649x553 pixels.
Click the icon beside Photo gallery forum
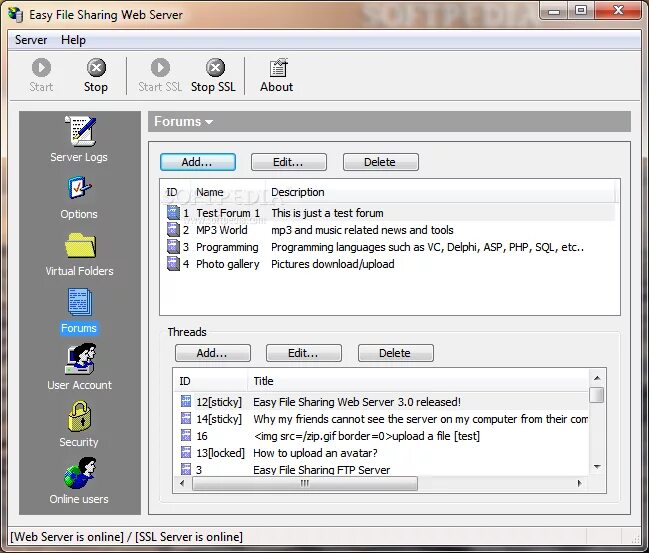click(173, 264)
